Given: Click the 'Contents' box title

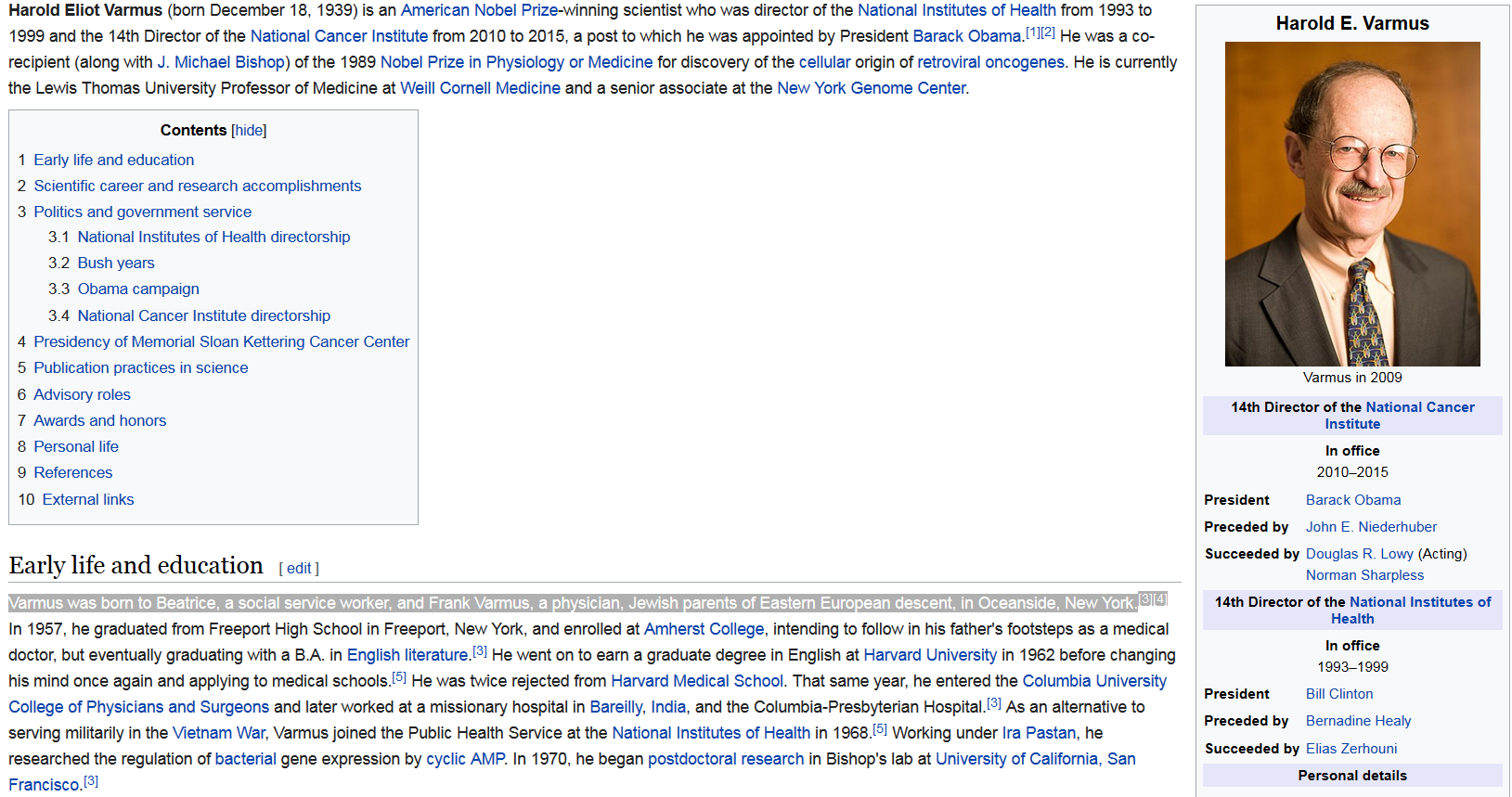Looking at the screenshot, I should click(193, 131).
